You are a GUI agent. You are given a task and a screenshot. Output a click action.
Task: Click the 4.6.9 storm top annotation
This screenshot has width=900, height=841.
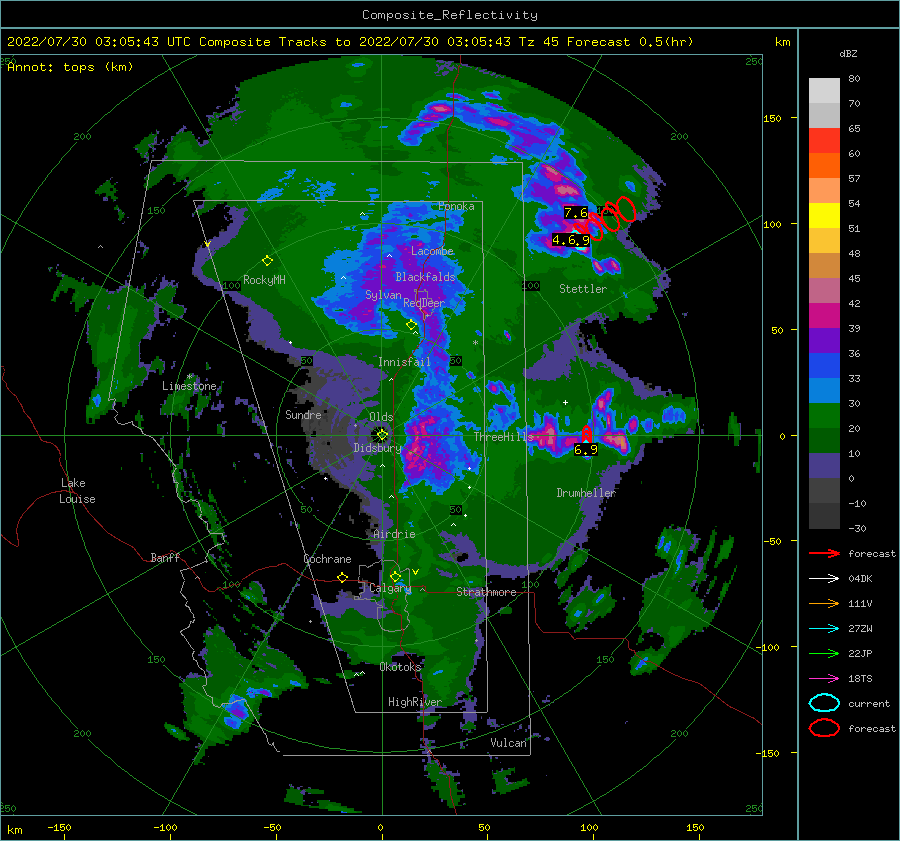pos(571,240)
